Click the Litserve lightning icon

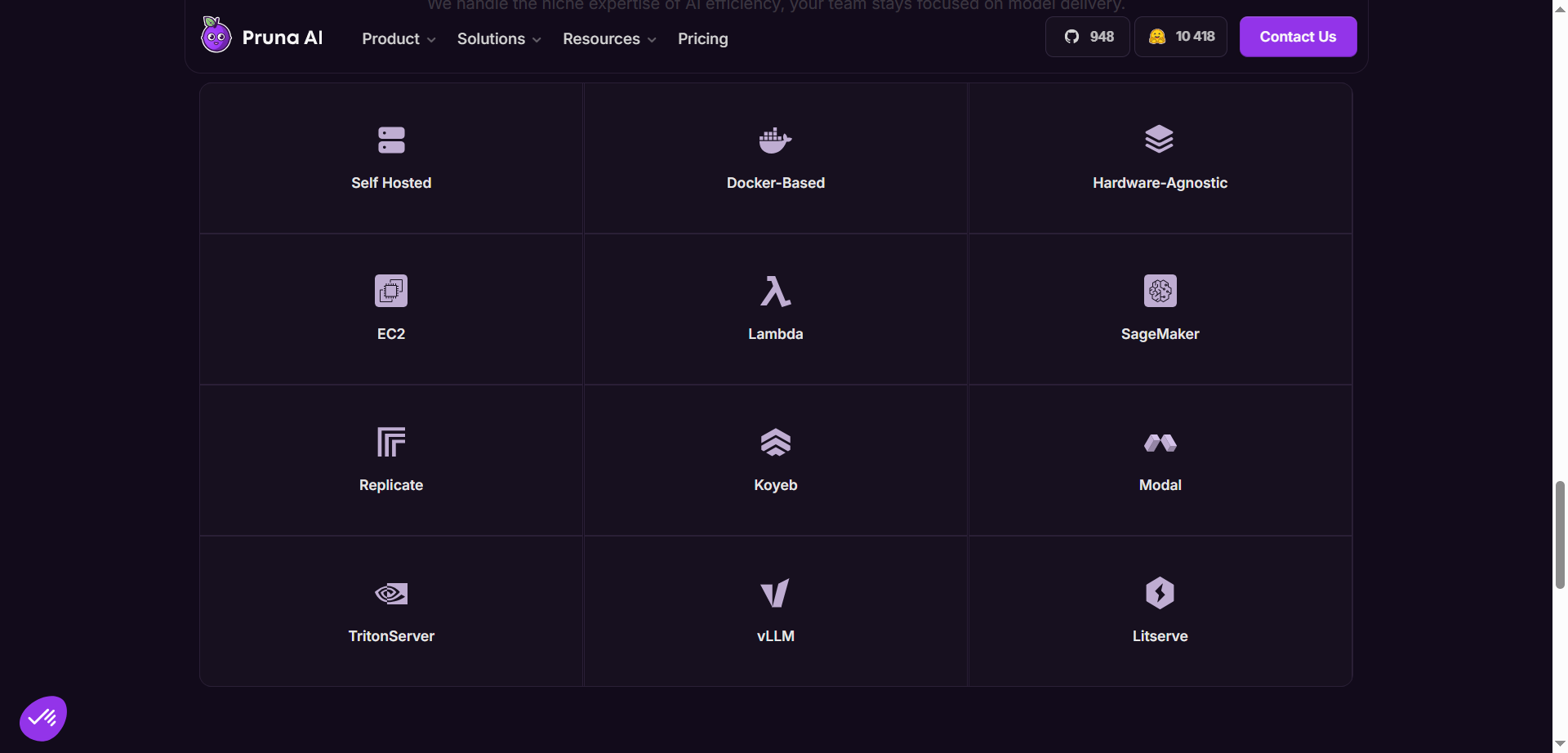pyautogui.click(x=1160, y=593)
